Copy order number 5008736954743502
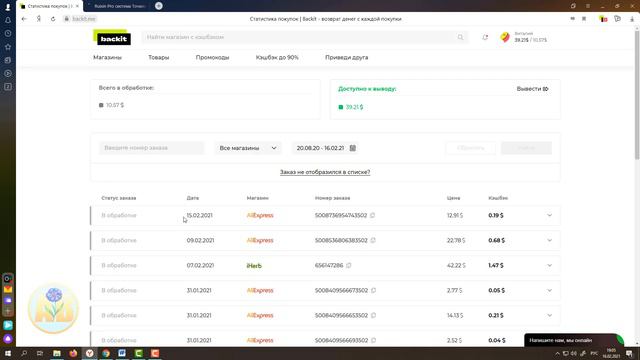640x360 pixels. click(x=372, y=215)
